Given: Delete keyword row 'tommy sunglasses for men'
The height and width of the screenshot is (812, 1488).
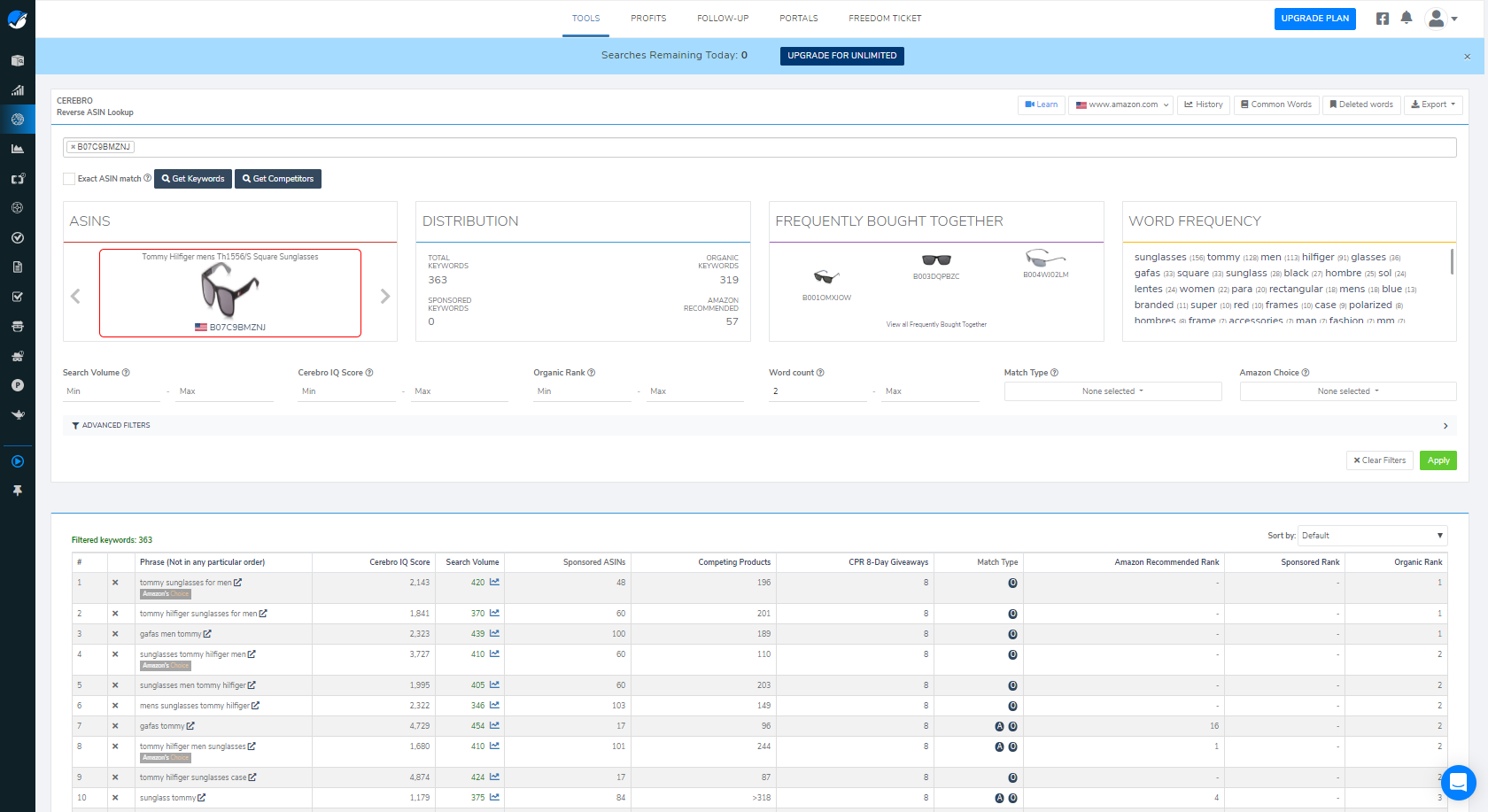Looking at the screenshot, I should (115, 583).
